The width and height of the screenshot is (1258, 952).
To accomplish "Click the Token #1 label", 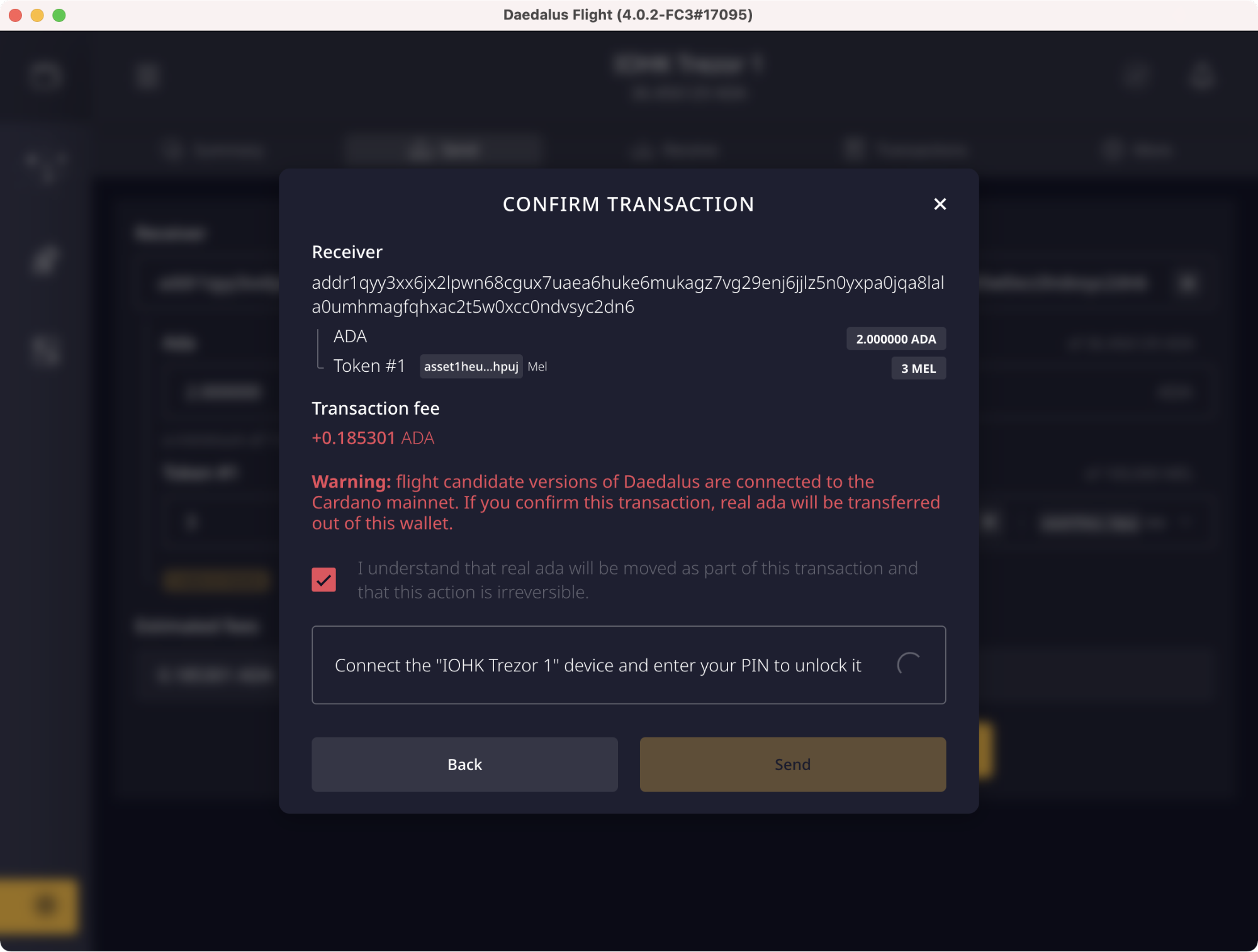I will click(x=369, y=366).
